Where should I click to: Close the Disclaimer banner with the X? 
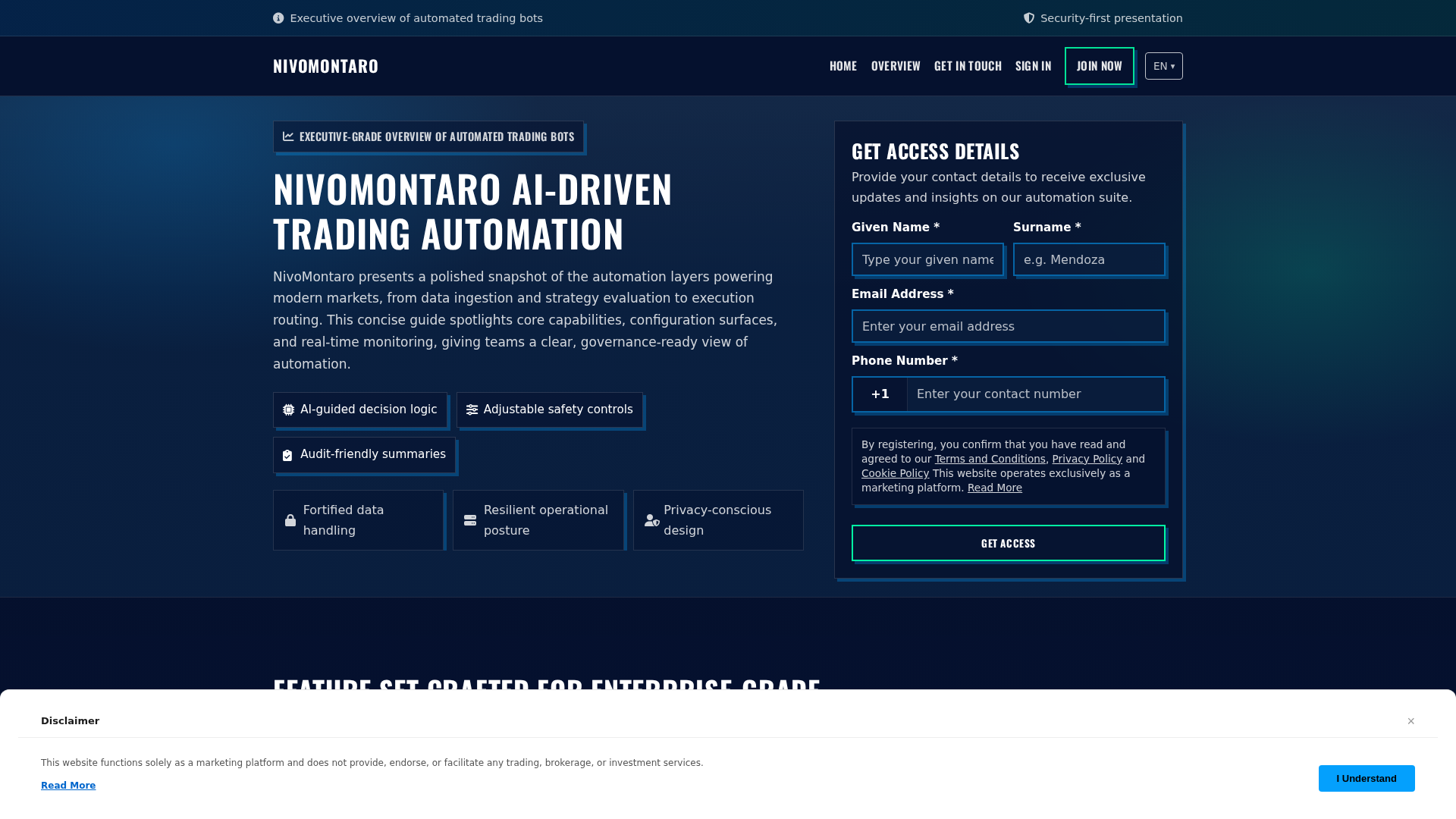point(1411,721)
